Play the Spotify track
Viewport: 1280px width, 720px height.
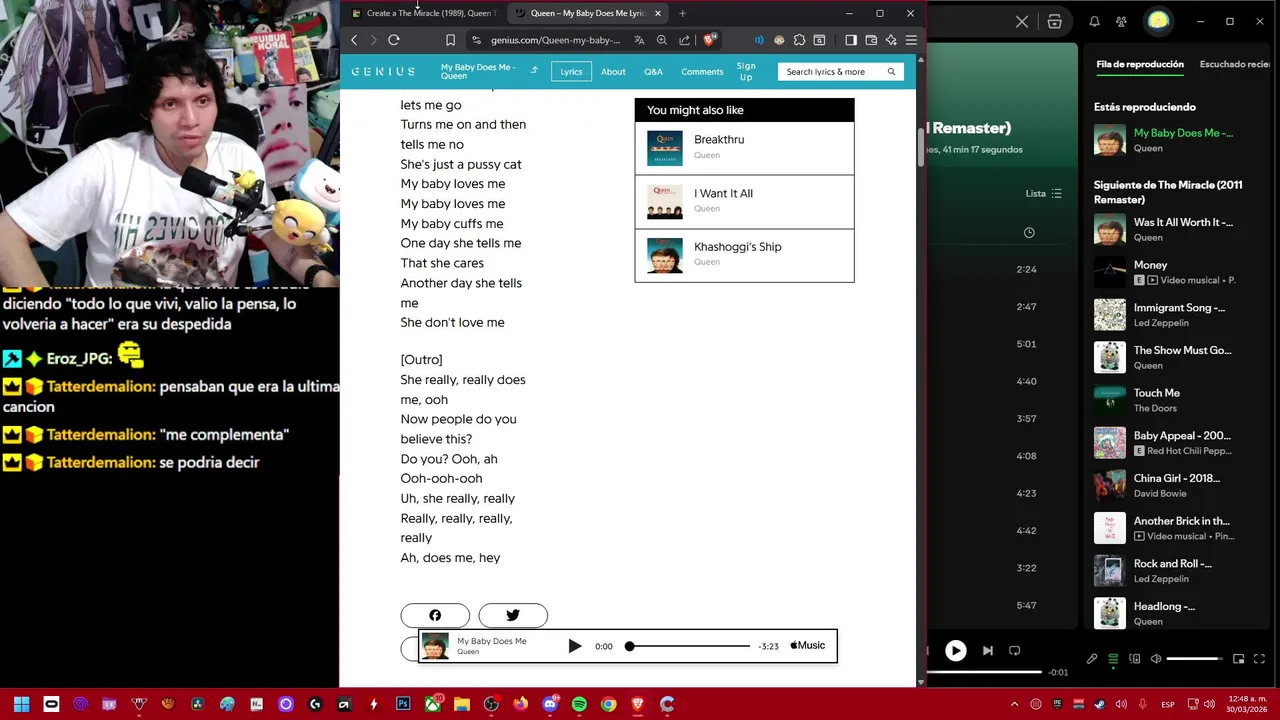(x=956, y=651)
